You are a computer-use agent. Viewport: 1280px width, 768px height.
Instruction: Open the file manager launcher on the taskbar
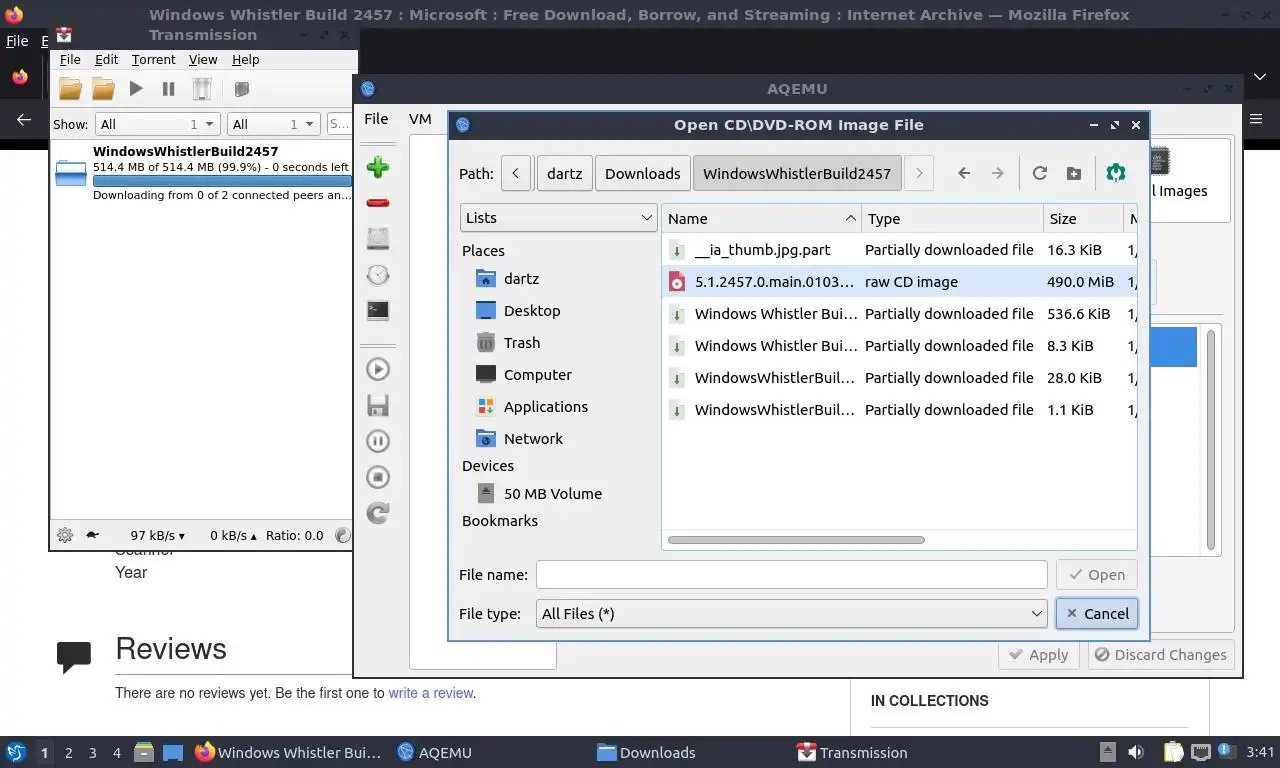(x=144, y=752)
